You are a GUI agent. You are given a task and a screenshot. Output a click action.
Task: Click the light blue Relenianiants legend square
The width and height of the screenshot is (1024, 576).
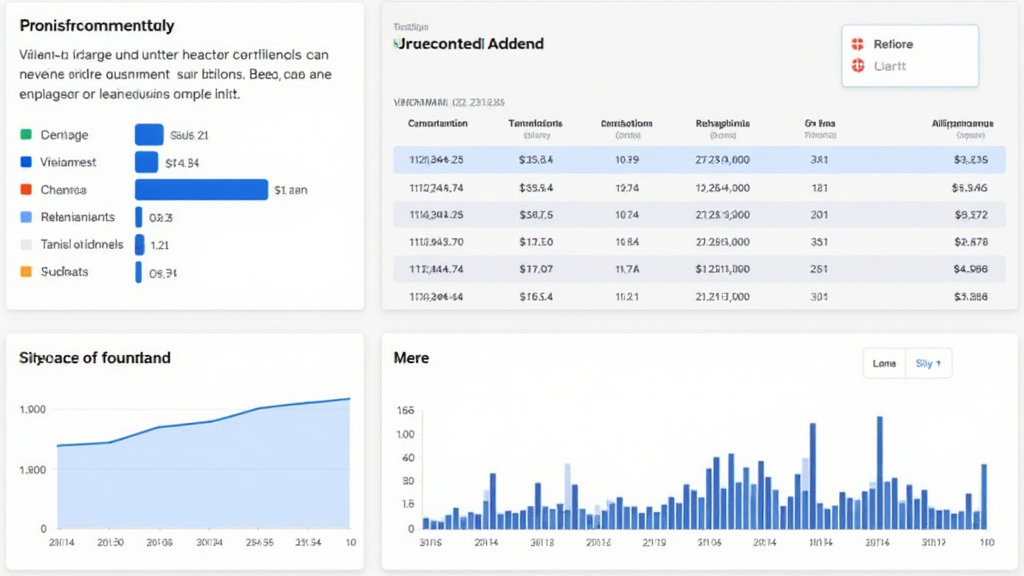click(x=26, y=217)
